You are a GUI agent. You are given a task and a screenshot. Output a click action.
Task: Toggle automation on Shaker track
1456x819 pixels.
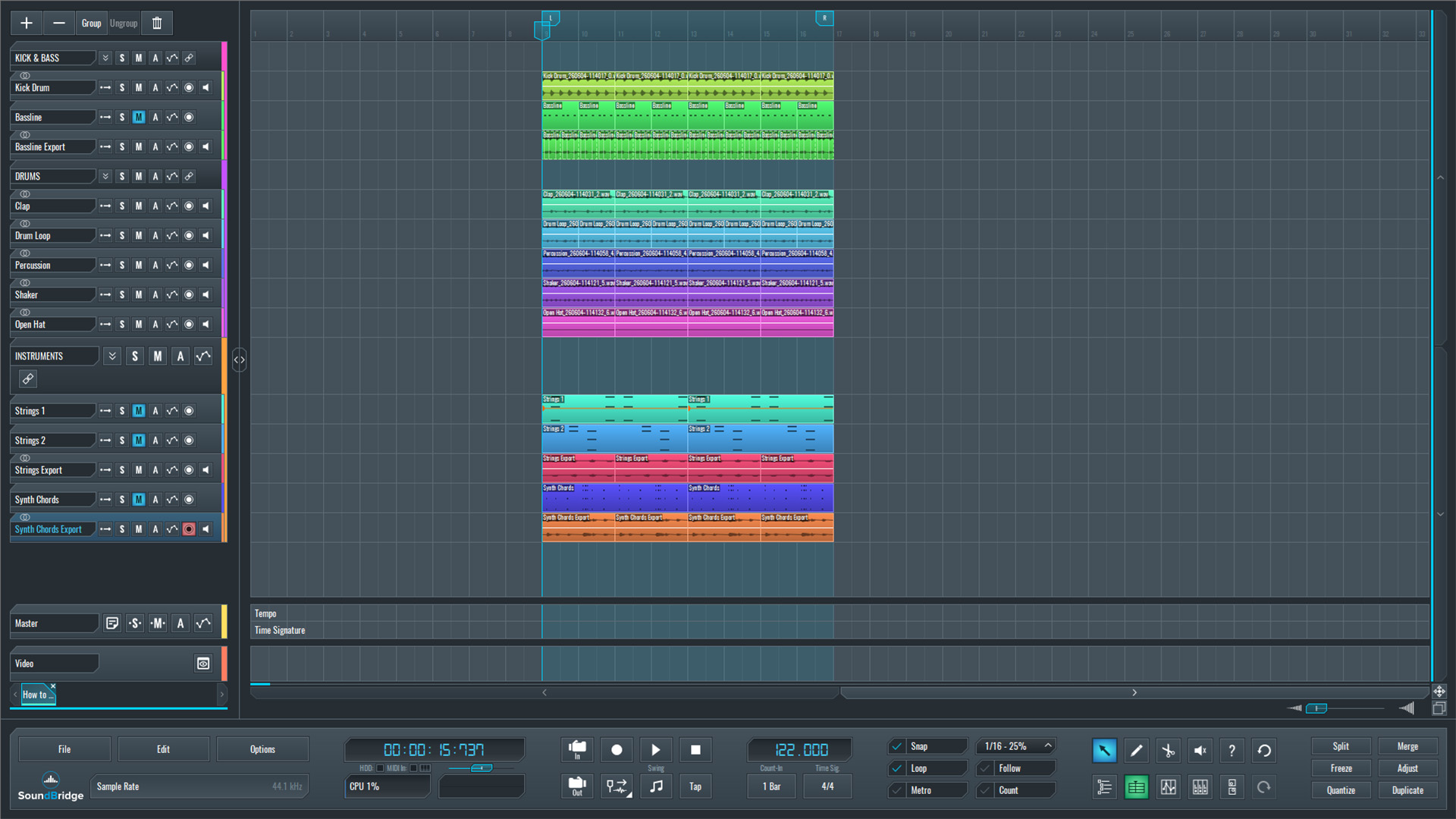tap(172, 294)
